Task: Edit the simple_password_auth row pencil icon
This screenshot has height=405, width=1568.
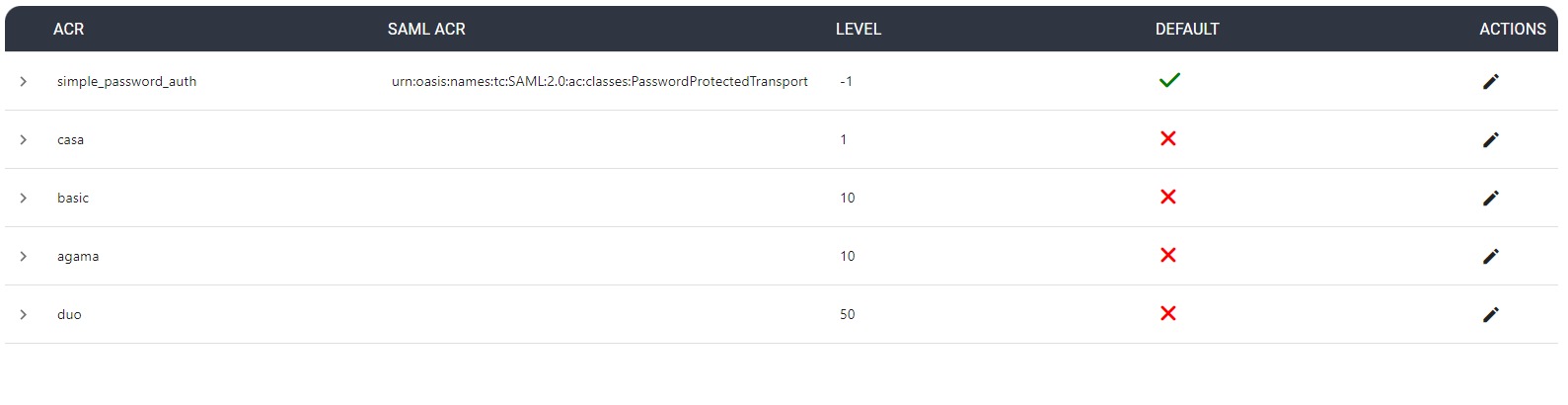Action: pos(1490,81)
